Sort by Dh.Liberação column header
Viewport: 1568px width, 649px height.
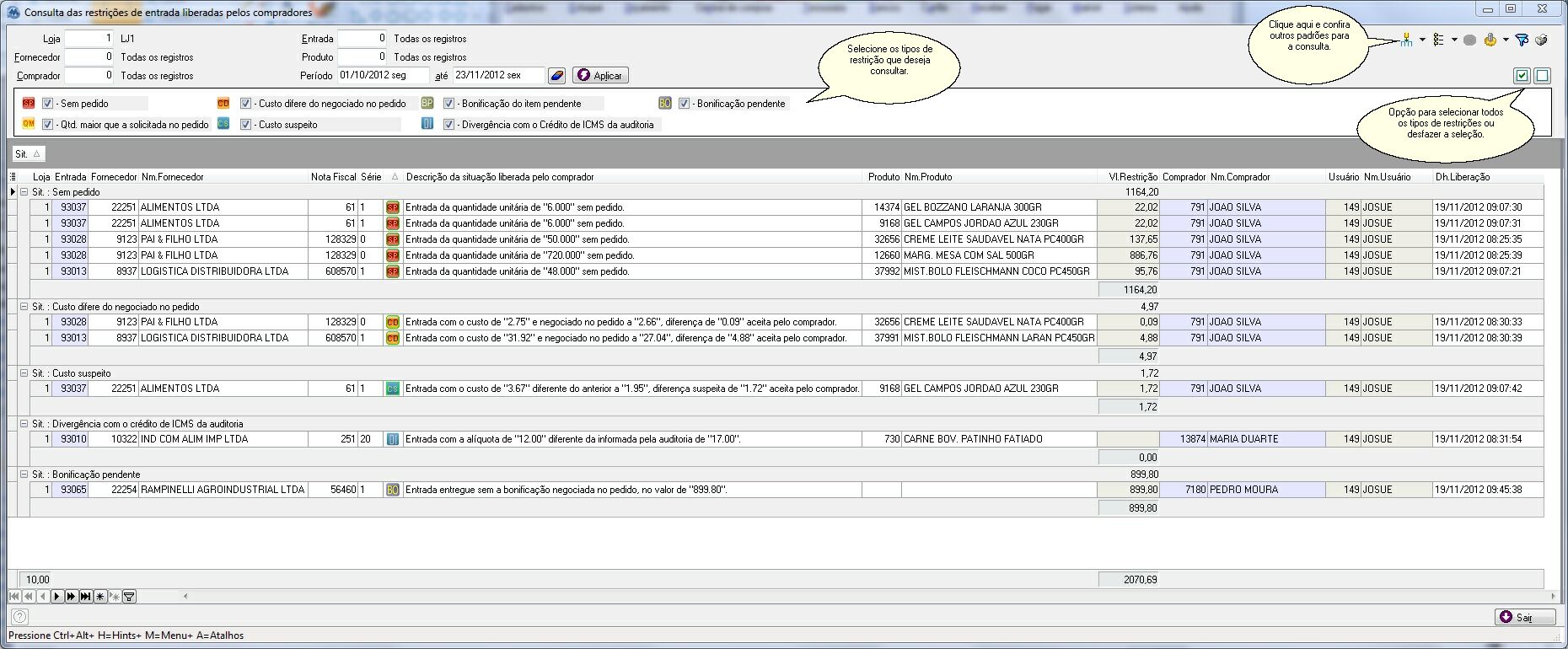[1488, 177]
